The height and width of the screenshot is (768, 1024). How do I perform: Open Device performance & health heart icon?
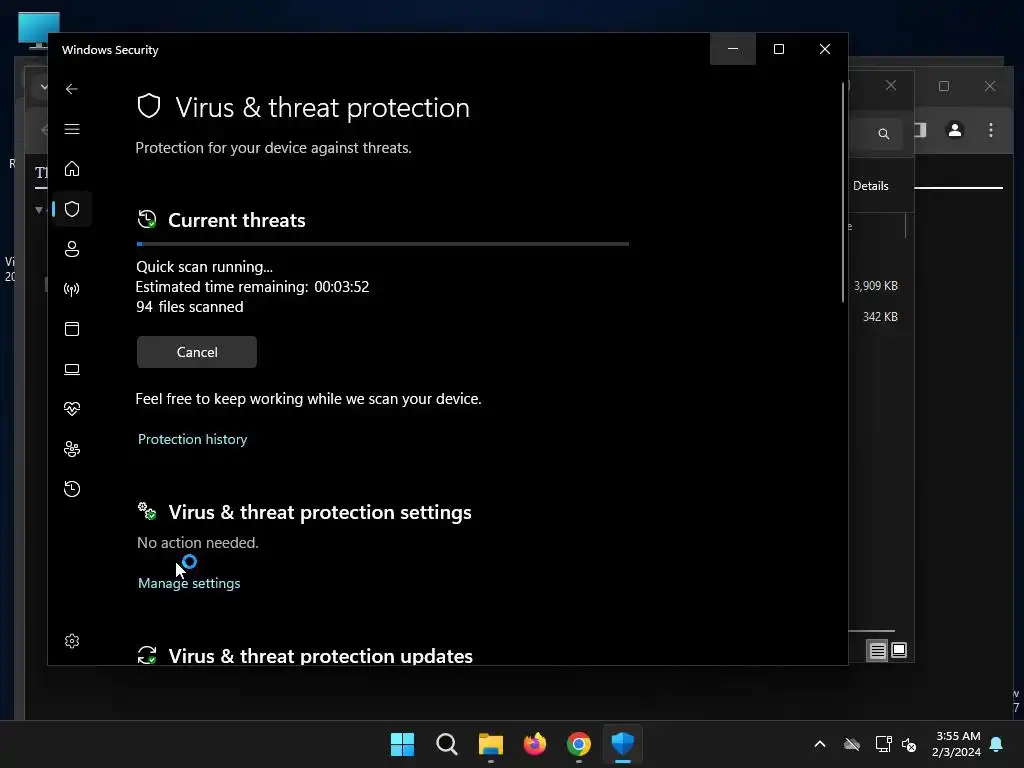tap(72, 409)
